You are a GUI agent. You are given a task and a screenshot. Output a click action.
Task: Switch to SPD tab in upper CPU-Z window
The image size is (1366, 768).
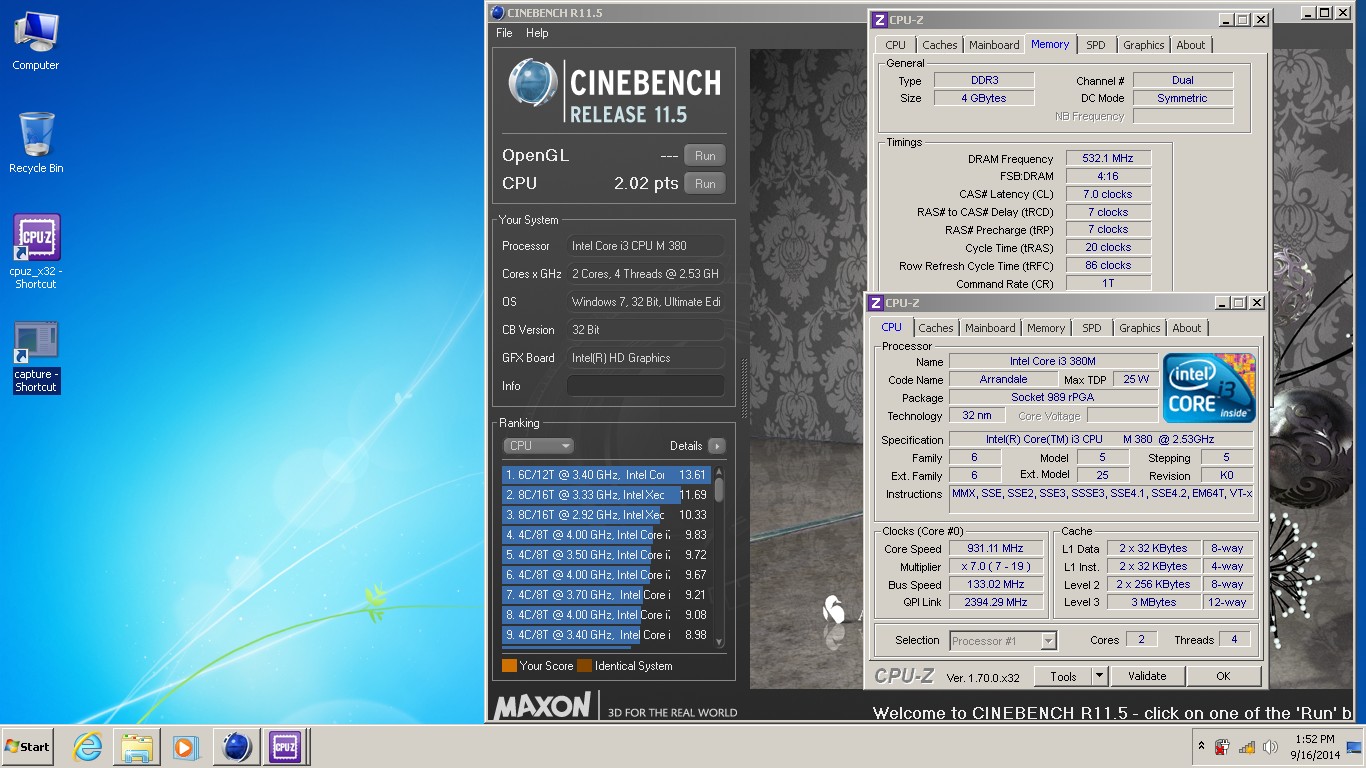(x=1096, y=45)
